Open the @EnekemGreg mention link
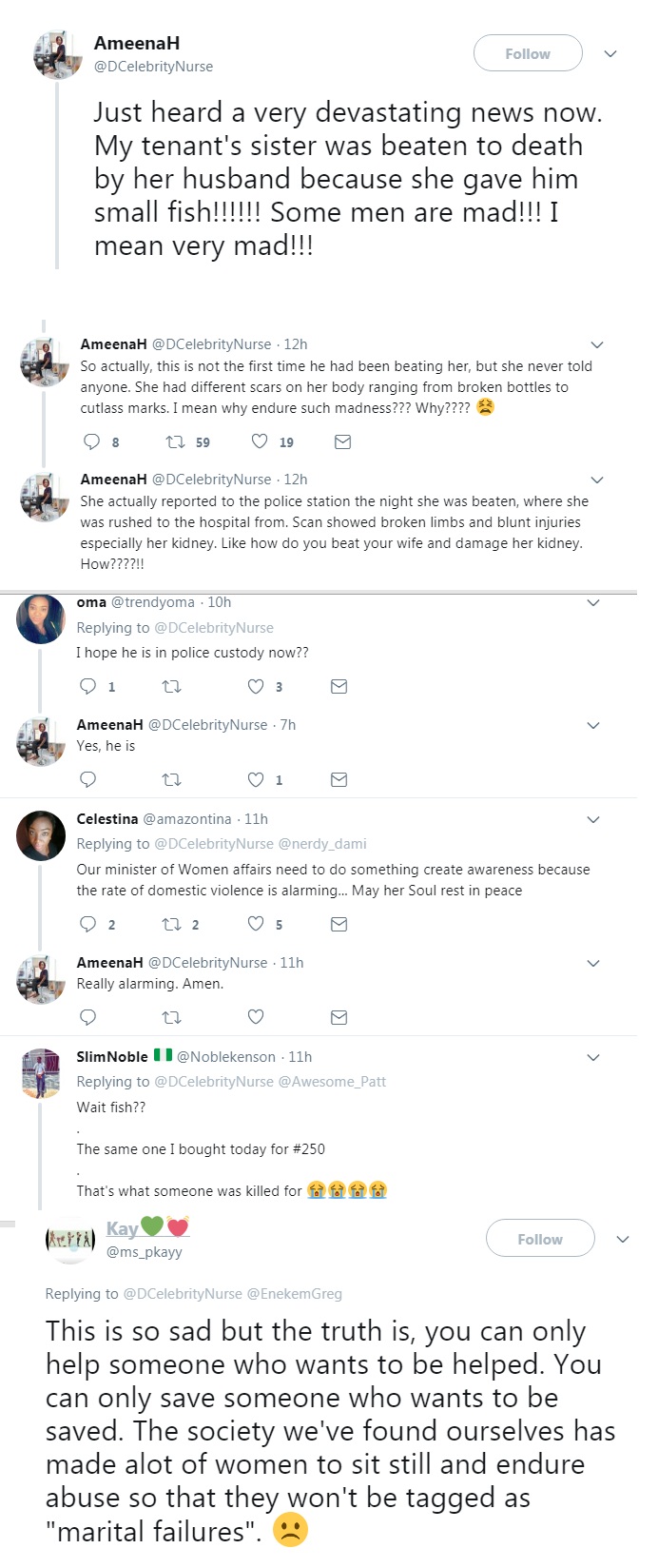This screenshot has height=1568, width=658. 294,1294
